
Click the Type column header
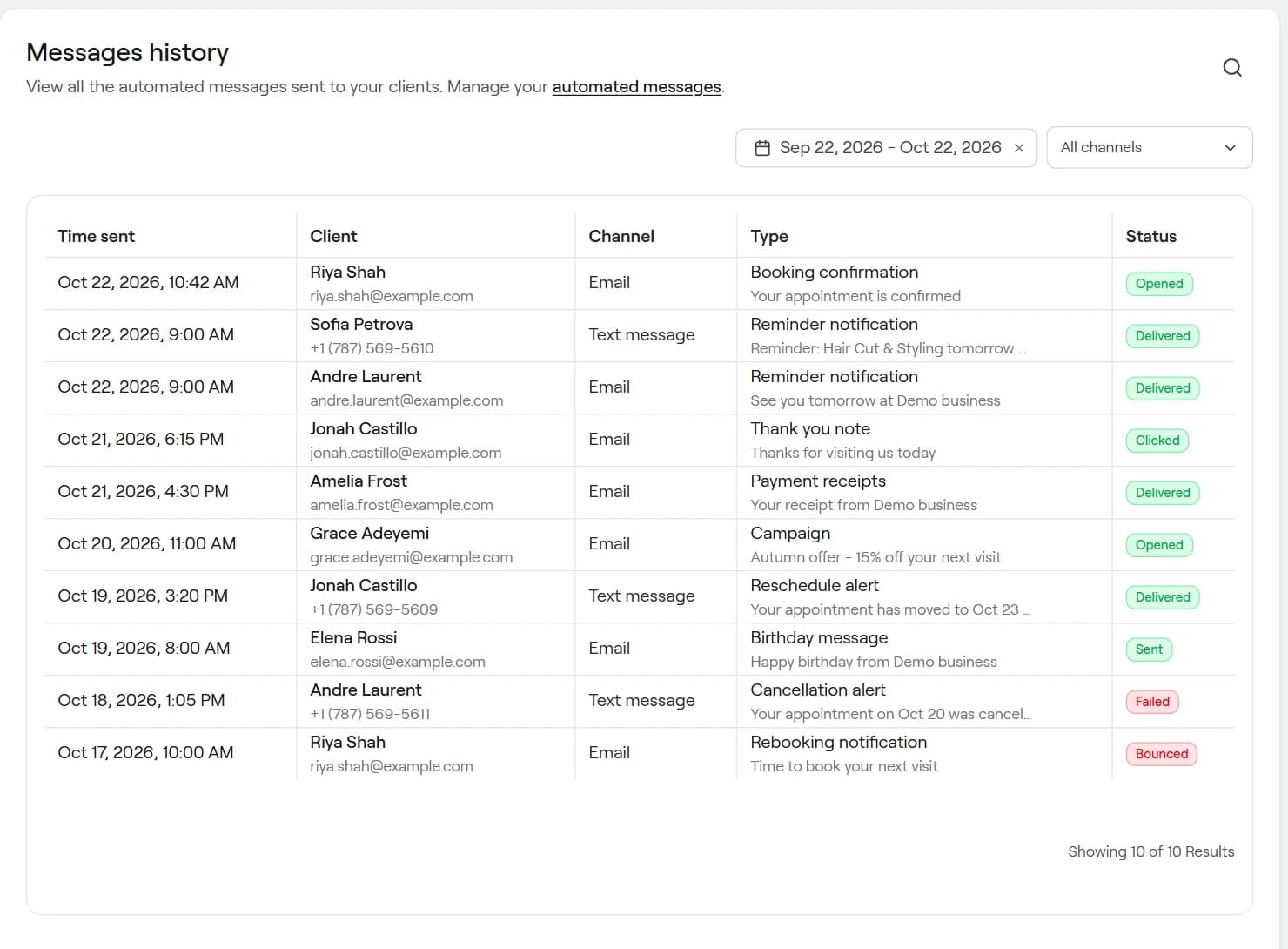tap(769, 236)
